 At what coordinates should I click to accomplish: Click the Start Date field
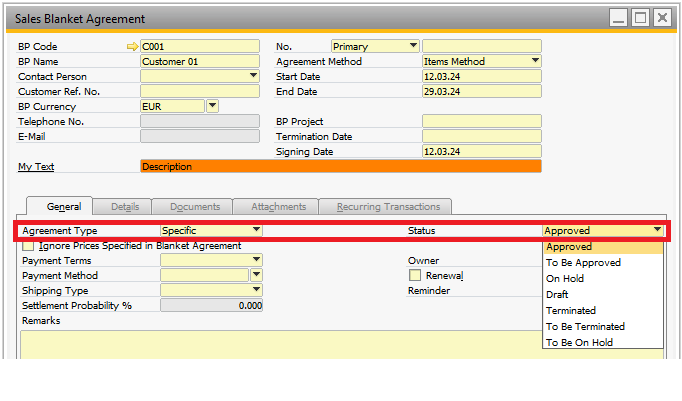tap(481, 76)
